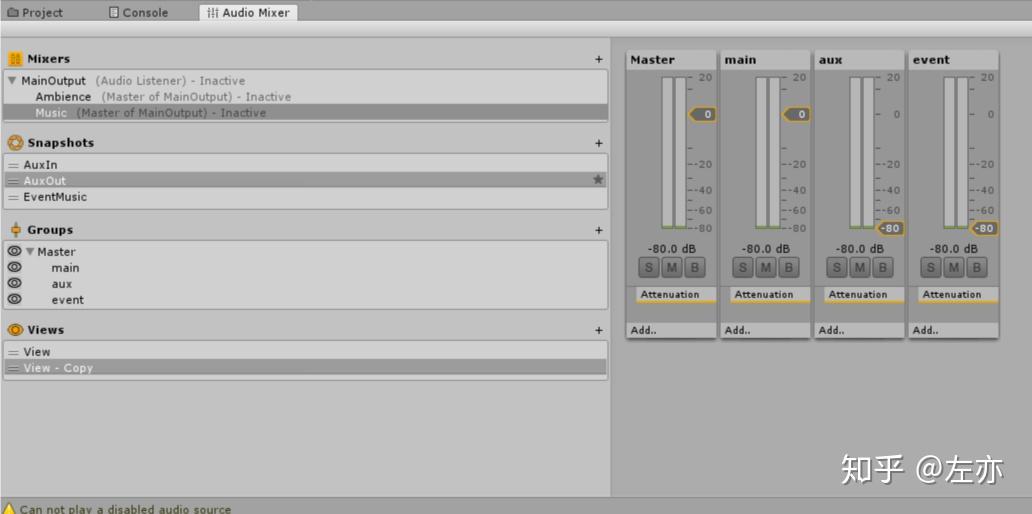The image size is (1032, 514).
Task: Toggle visibility of aux group
Action: point(14,283)
